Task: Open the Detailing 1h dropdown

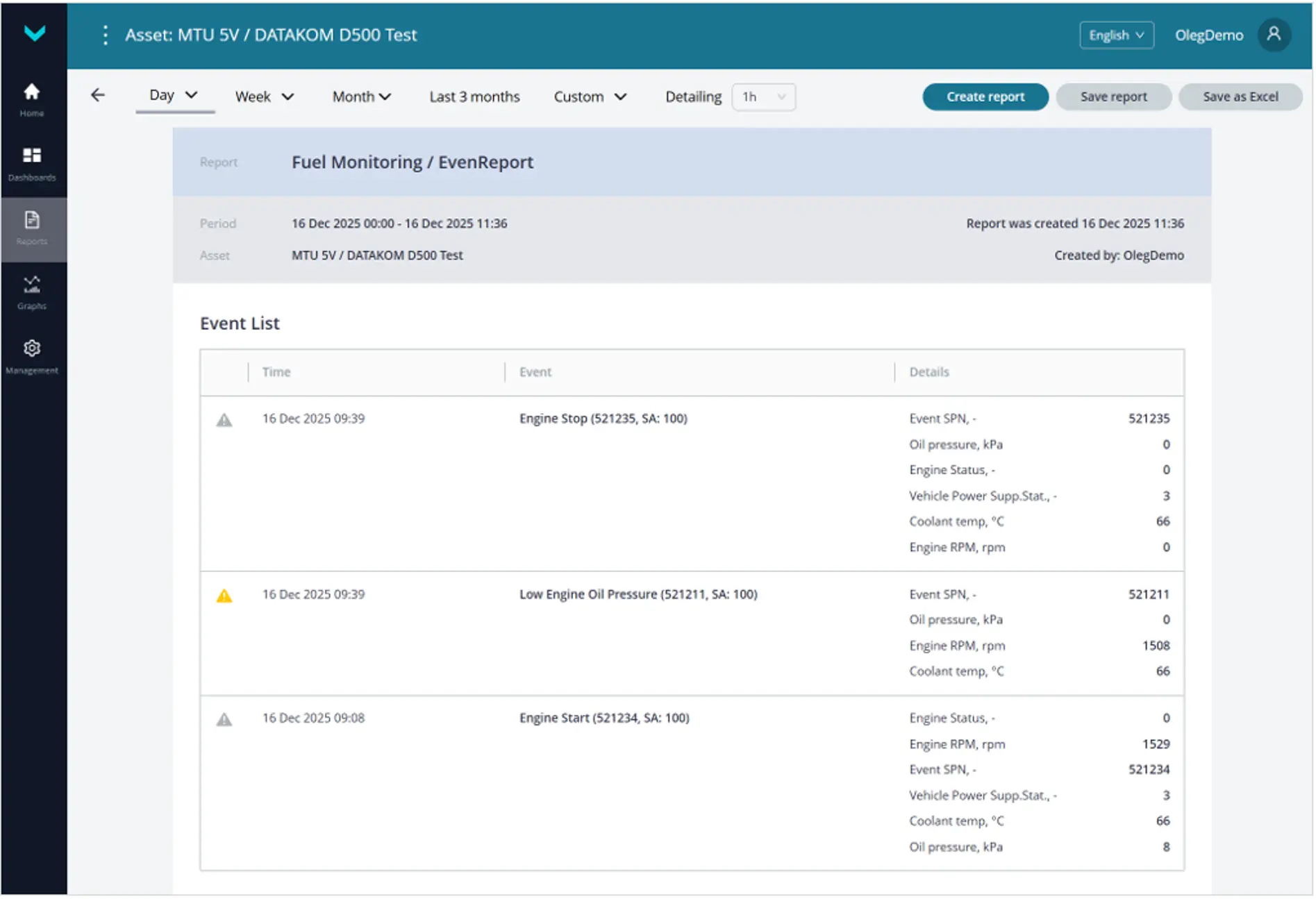Action: tap(763, 97)
